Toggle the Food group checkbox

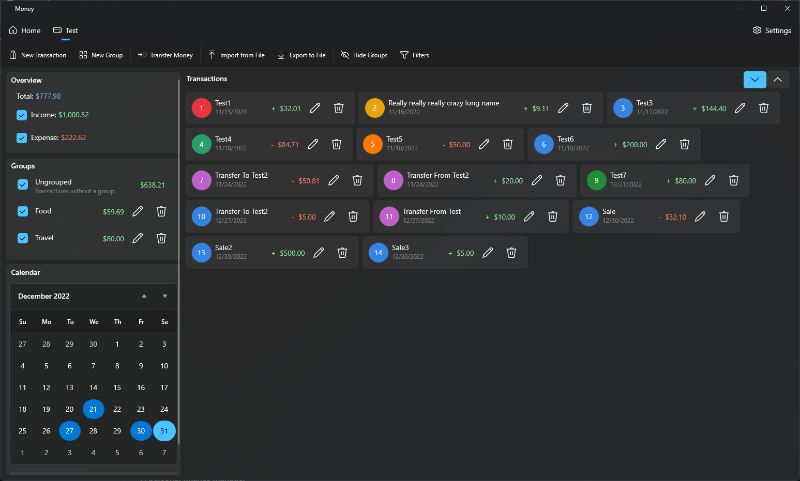(x=22, y=211)
